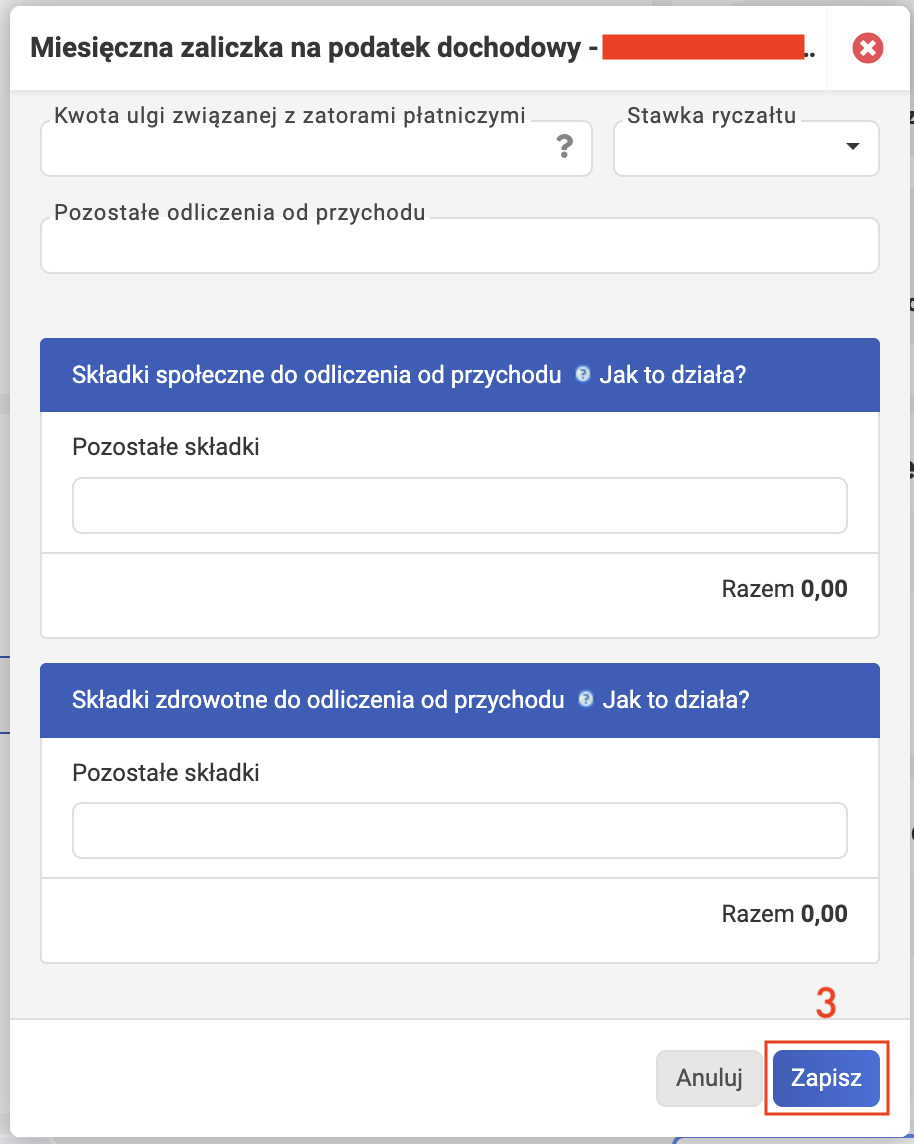The image size is (914, 1144).
Task: Click help icon next to Składki zdrowotne header
Action: (585, 700)
